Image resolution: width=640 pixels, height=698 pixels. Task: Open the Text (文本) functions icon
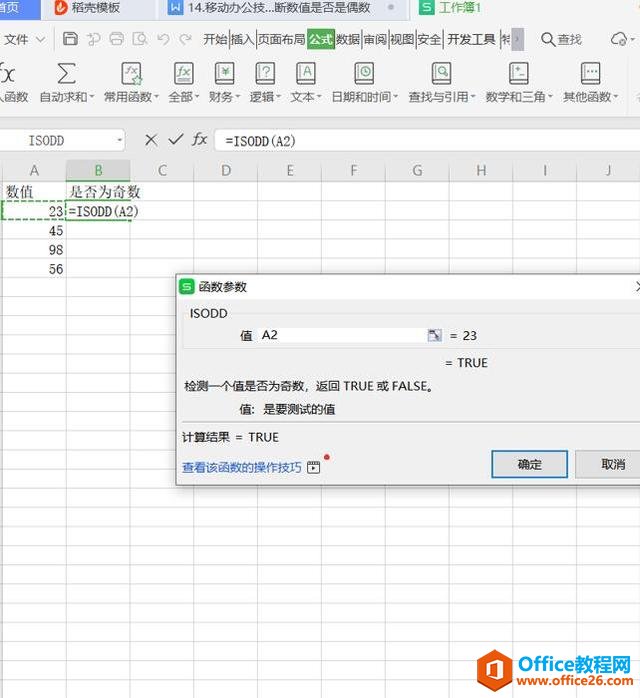point(306,73)
